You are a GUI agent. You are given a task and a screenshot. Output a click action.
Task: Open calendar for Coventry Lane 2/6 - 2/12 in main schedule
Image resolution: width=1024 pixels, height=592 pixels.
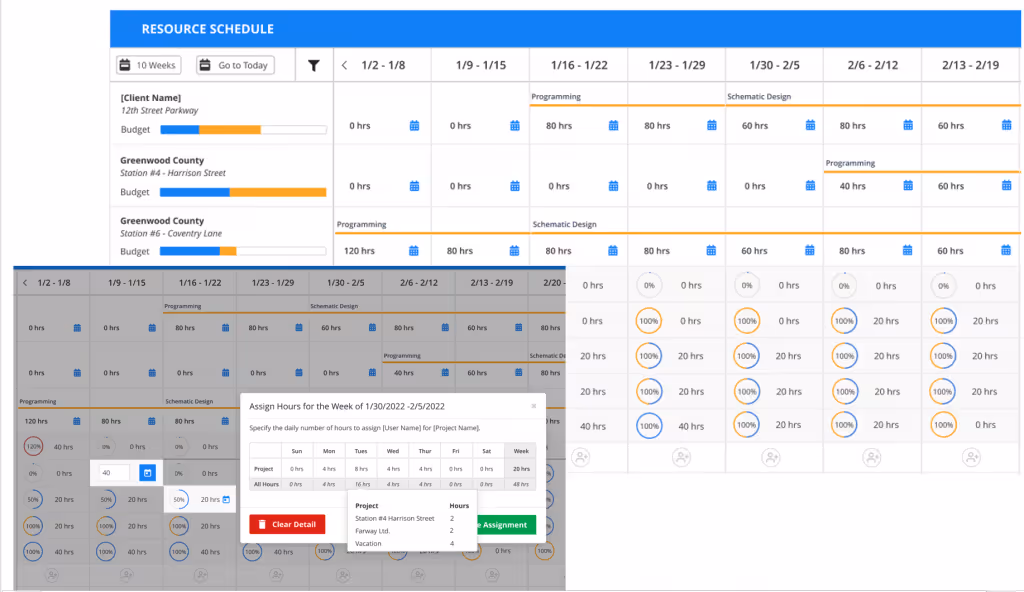coord(907,251)
